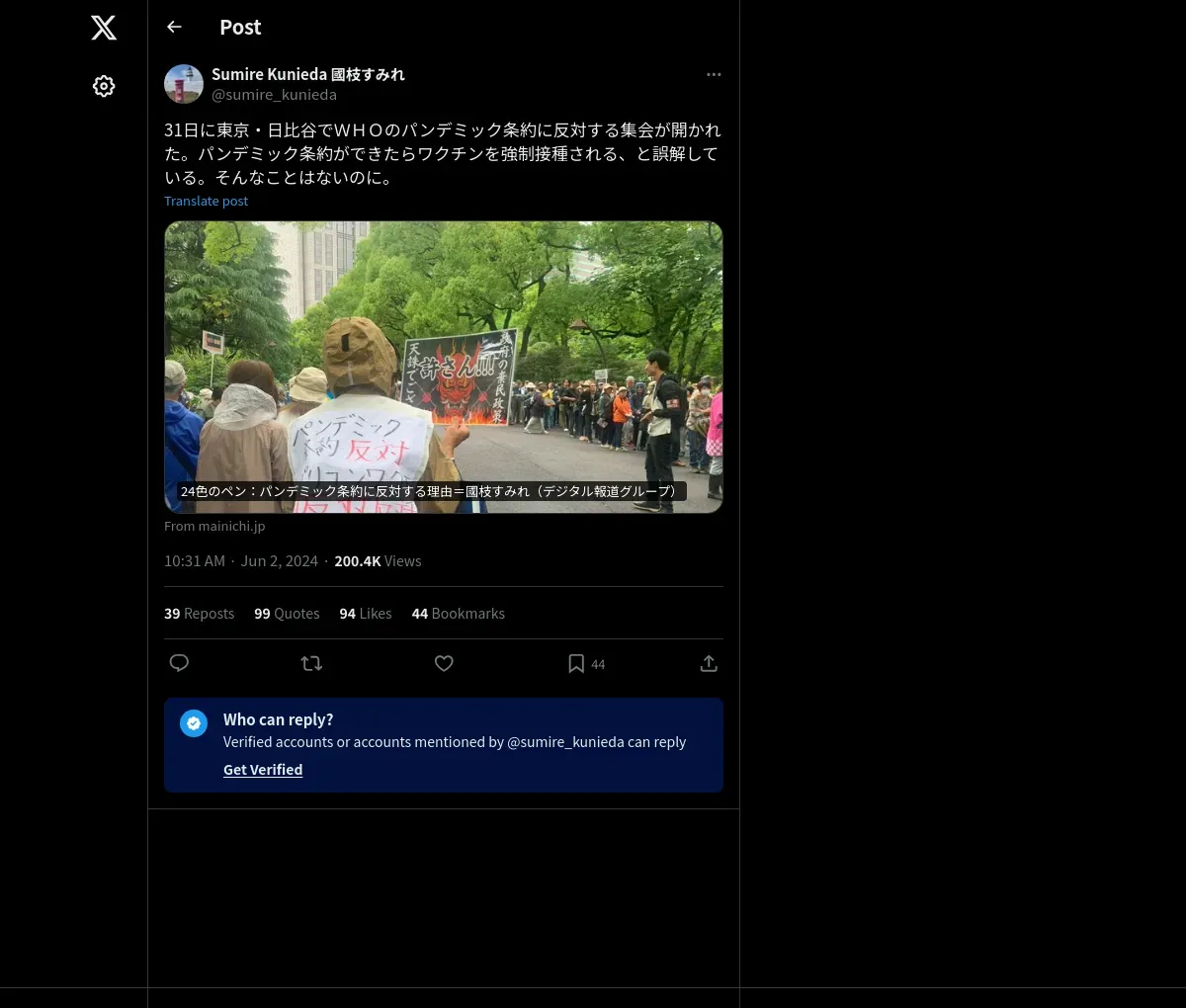View the 99 Quotes list
This screenshot has height=1008, width=1186.
point(287,614)
